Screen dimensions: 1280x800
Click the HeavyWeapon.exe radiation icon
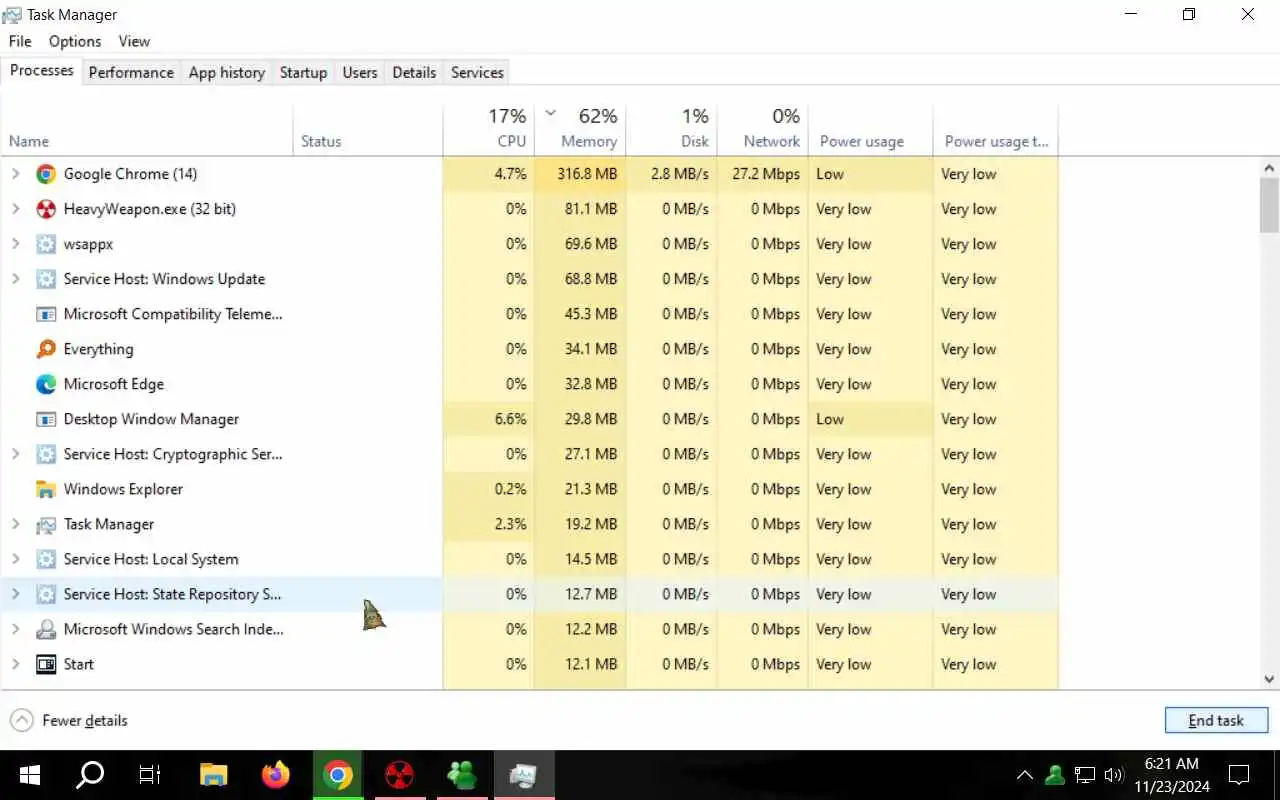pyautogui.click(x=46, y=209)
